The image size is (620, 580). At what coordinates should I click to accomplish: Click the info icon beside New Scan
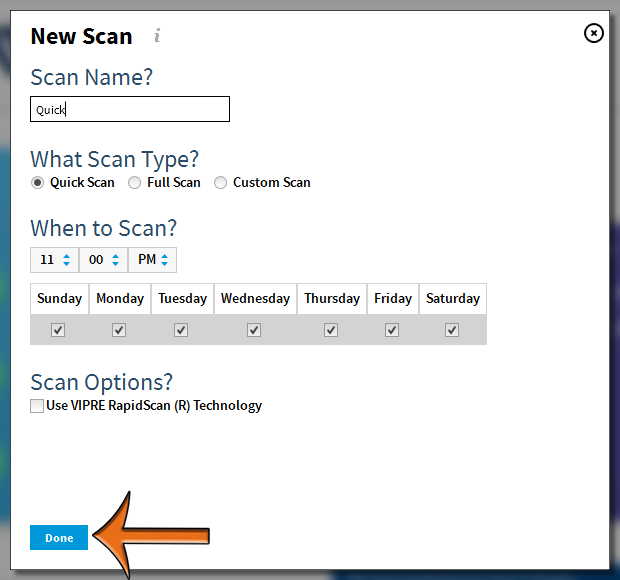[x=157, y=36]
